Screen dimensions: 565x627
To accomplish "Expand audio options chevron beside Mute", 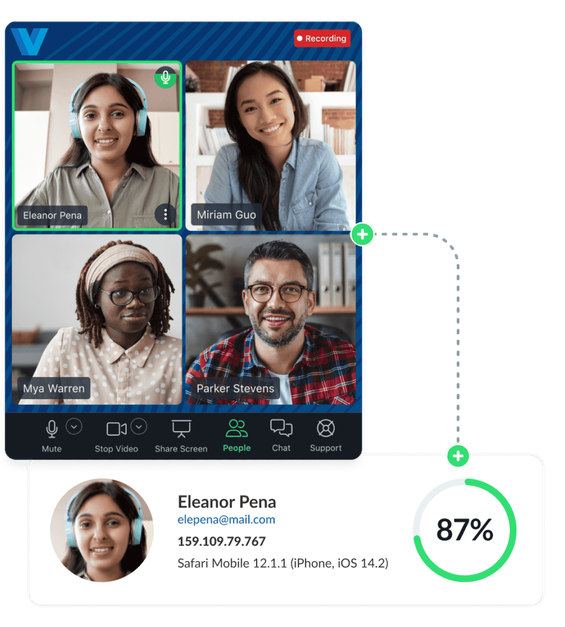I will [x=74, y=426].
